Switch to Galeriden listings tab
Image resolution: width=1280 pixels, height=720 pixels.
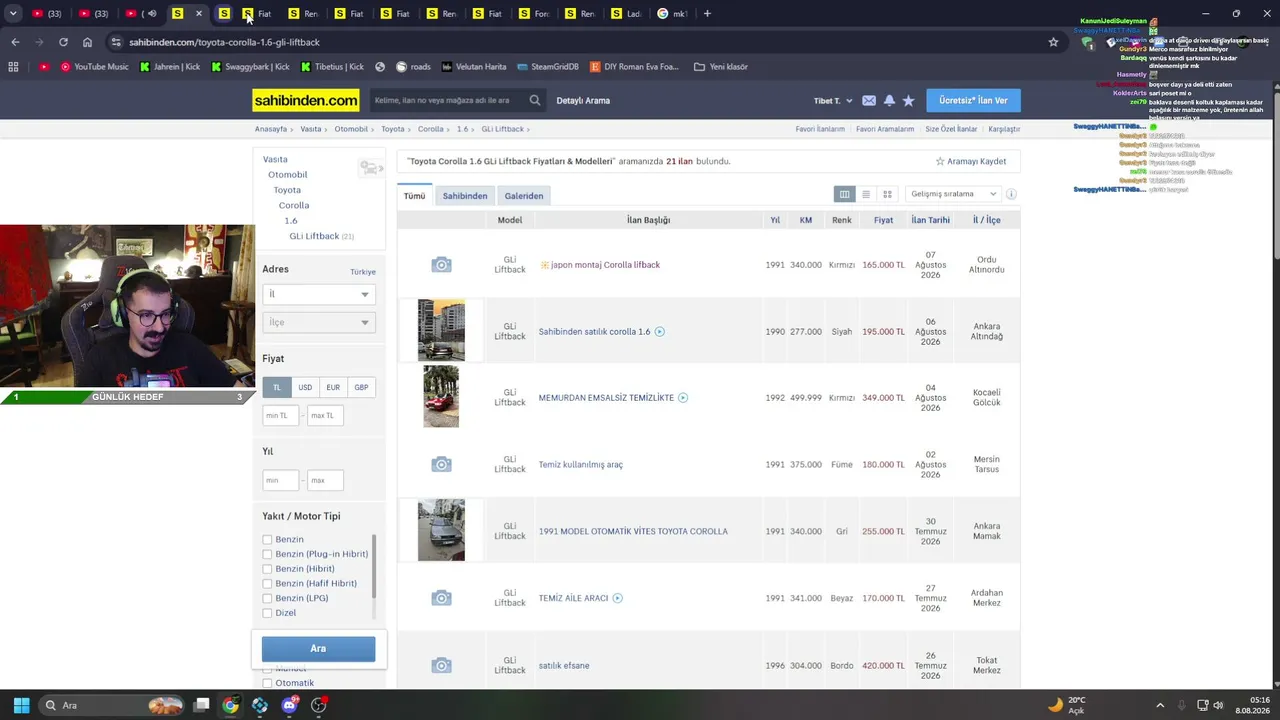point(524,196)
